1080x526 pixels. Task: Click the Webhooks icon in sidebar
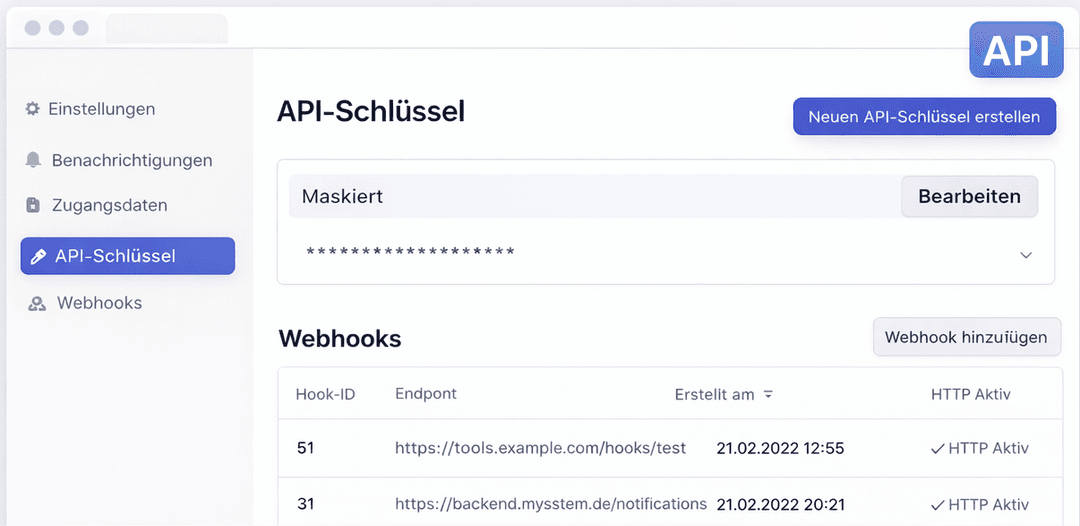[37, 303]
